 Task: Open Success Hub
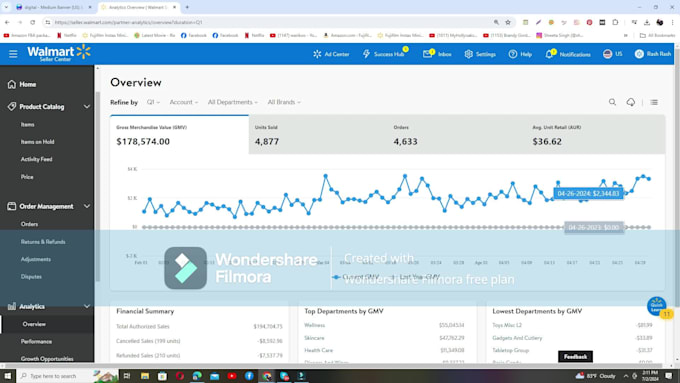pos(385,54)
